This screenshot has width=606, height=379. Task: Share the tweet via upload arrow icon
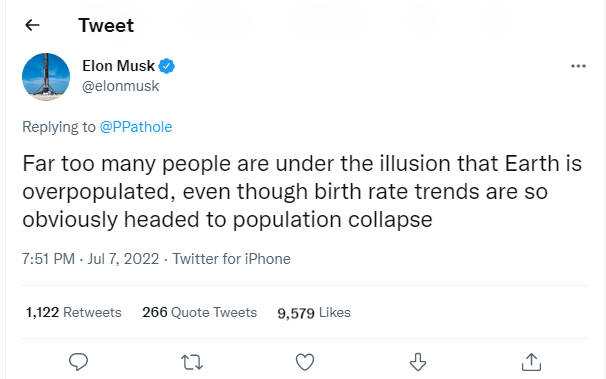(x=531, y=362)
